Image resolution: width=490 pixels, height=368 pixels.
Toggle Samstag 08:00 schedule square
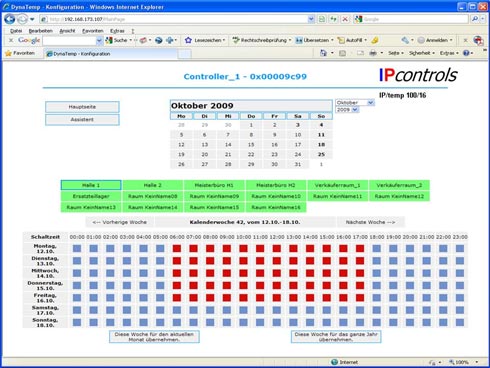[x=210, y=310]
